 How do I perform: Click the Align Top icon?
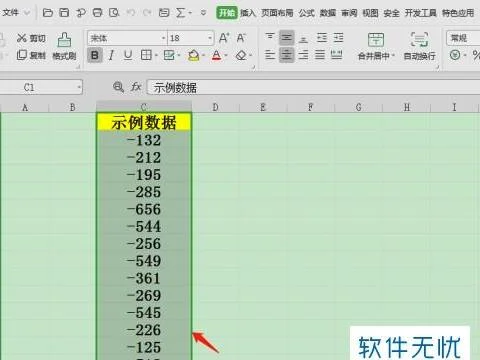pos(270,37)
